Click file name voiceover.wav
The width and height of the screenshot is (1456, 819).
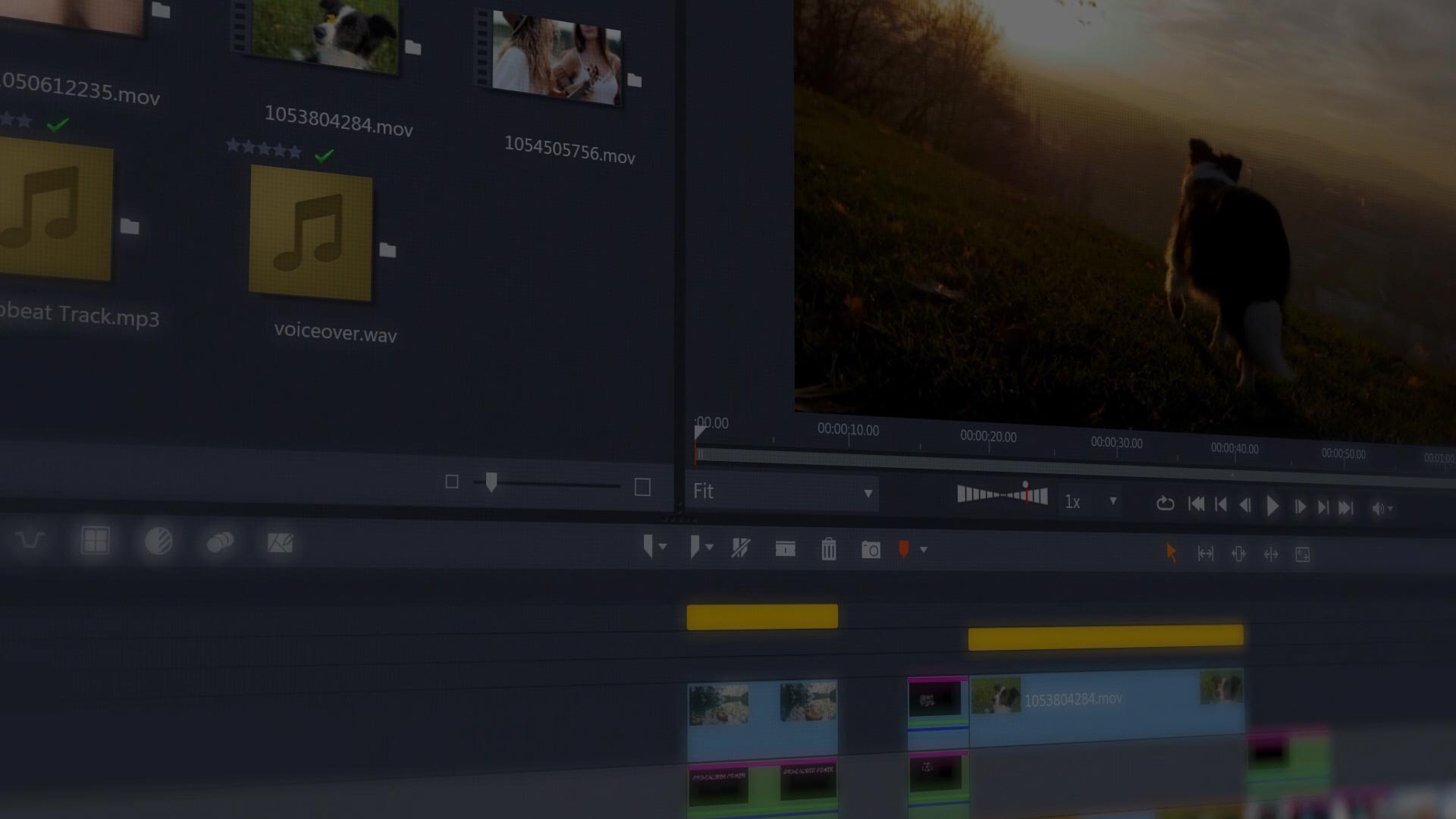(335, 331)
